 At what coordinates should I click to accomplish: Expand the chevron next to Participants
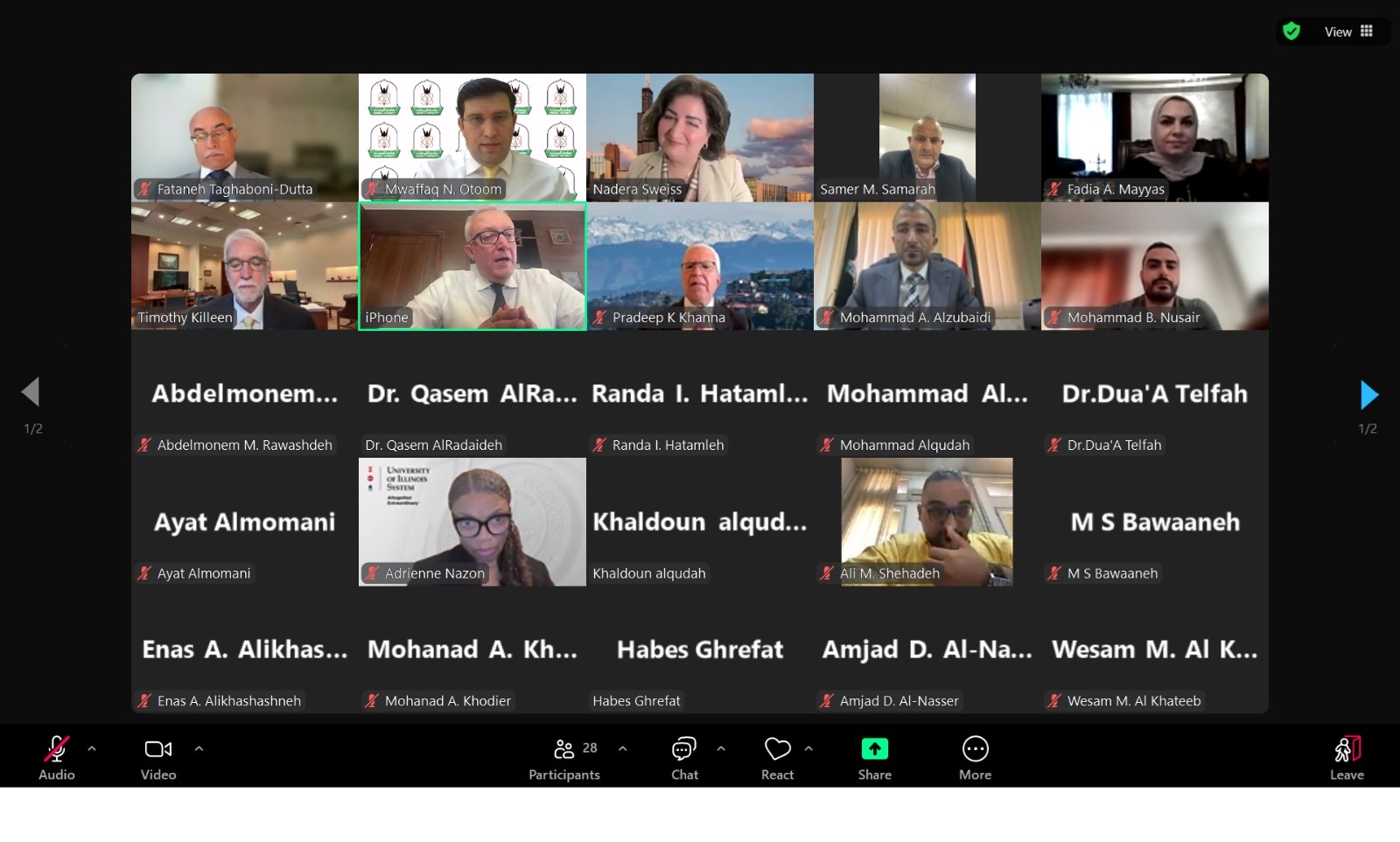point(622,749)
